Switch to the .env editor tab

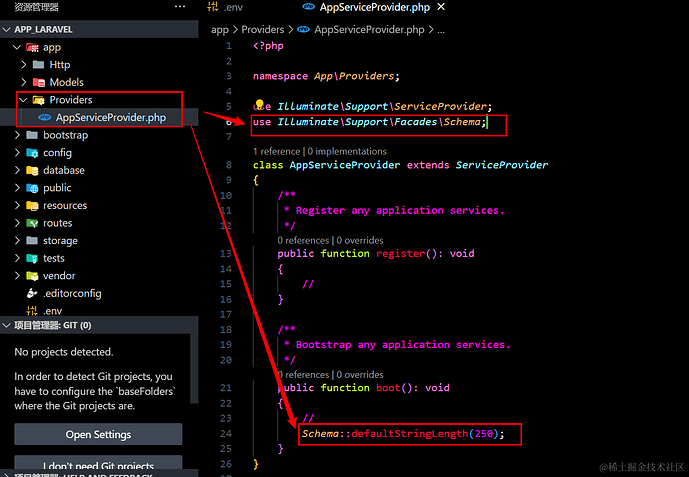click(232, 8)
